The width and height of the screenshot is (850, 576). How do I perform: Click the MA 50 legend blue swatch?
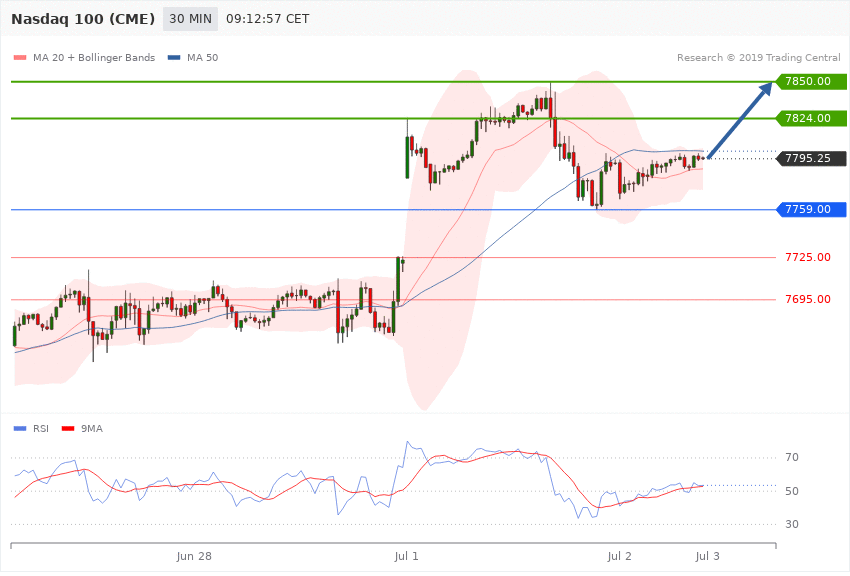(174, 57)
